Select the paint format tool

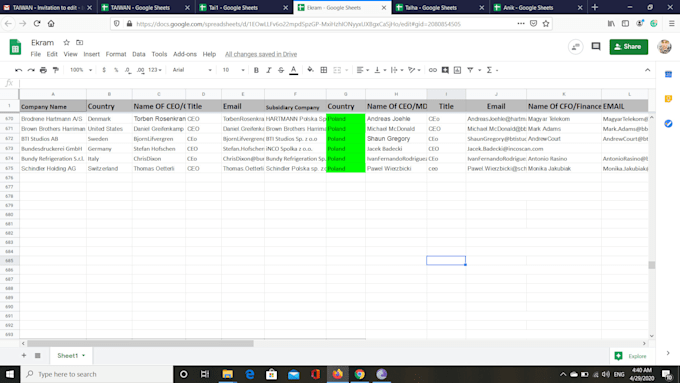point(56,70)
